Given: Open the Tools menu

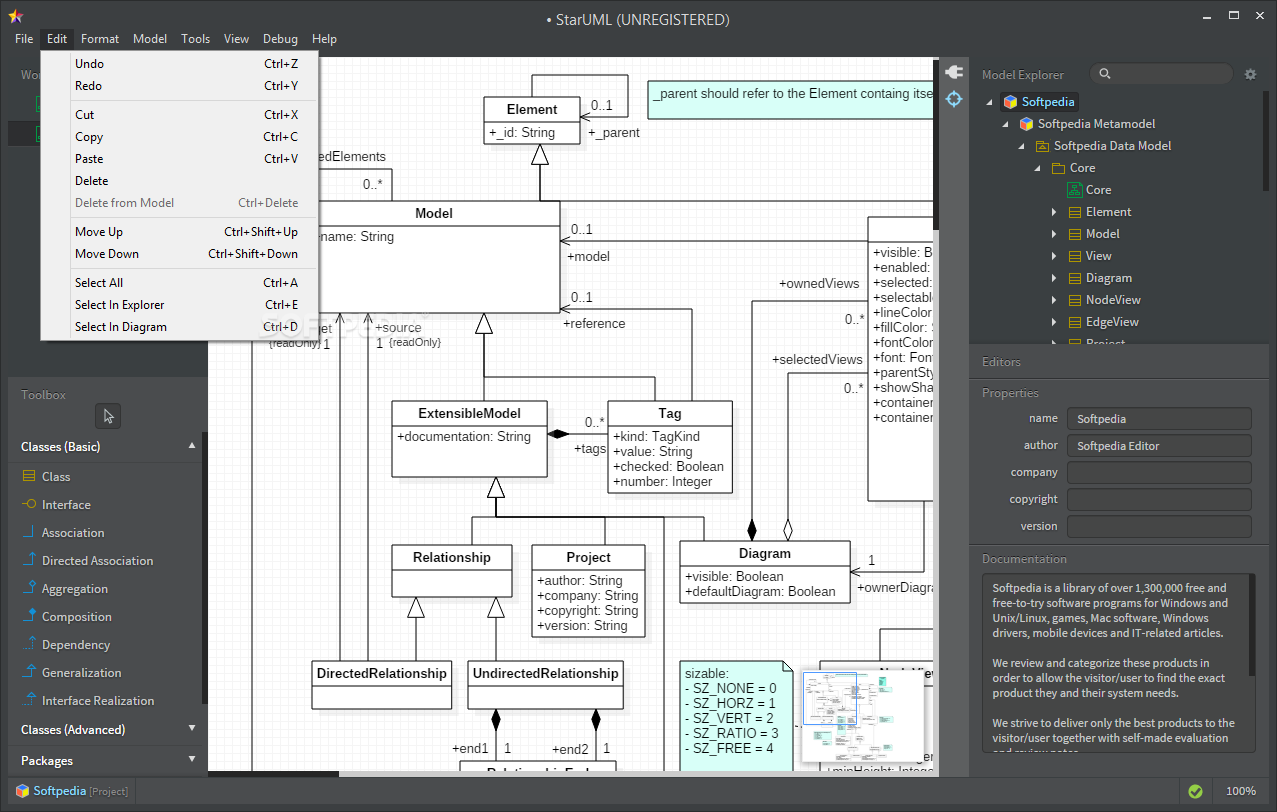Looking at the screenshot, I should (x=196, y=39).
